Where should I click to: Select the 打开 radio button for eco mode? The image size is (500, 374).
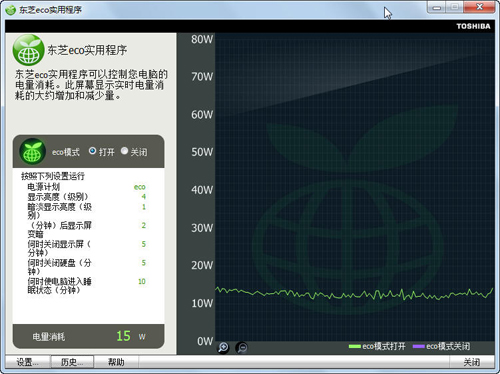(92, 151)
